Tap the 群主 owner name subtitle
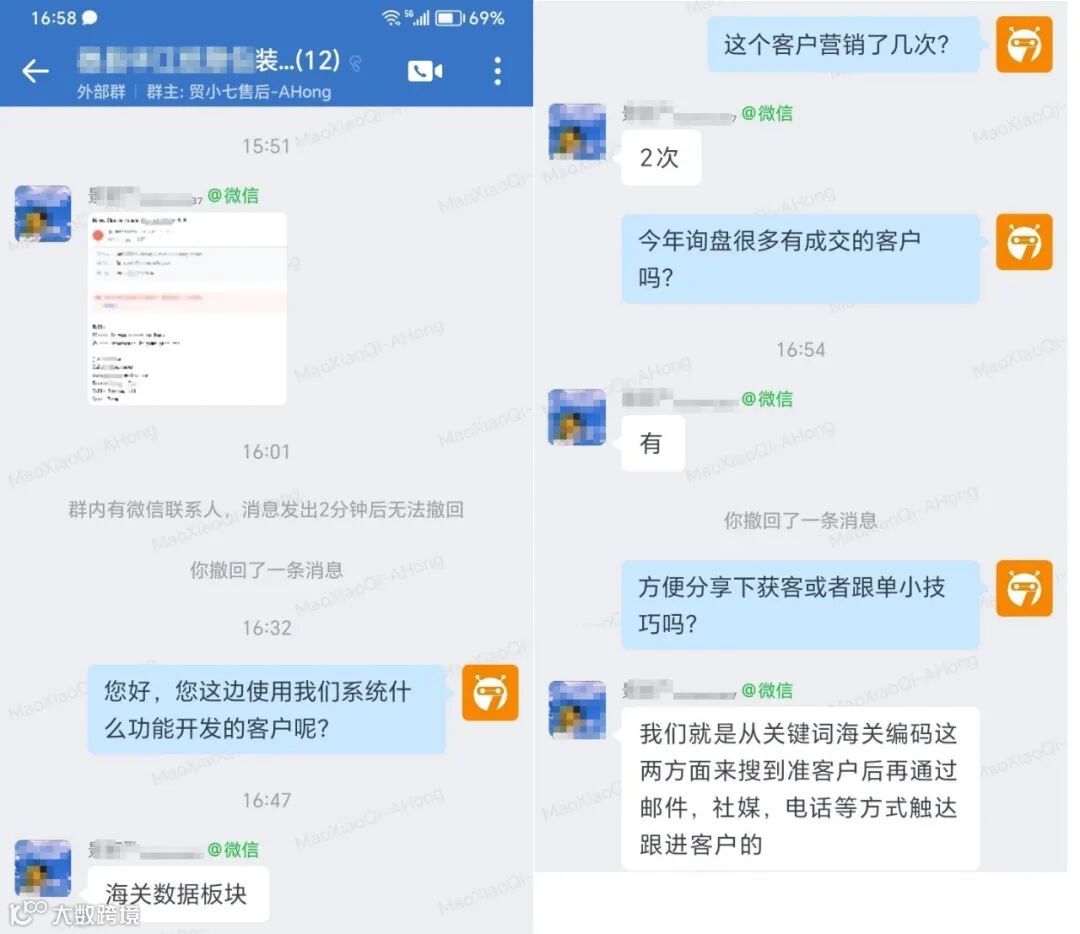Image resolution: width=1080 pixels, height=934 pixels. pyautogui.click(x=238, y=92)
